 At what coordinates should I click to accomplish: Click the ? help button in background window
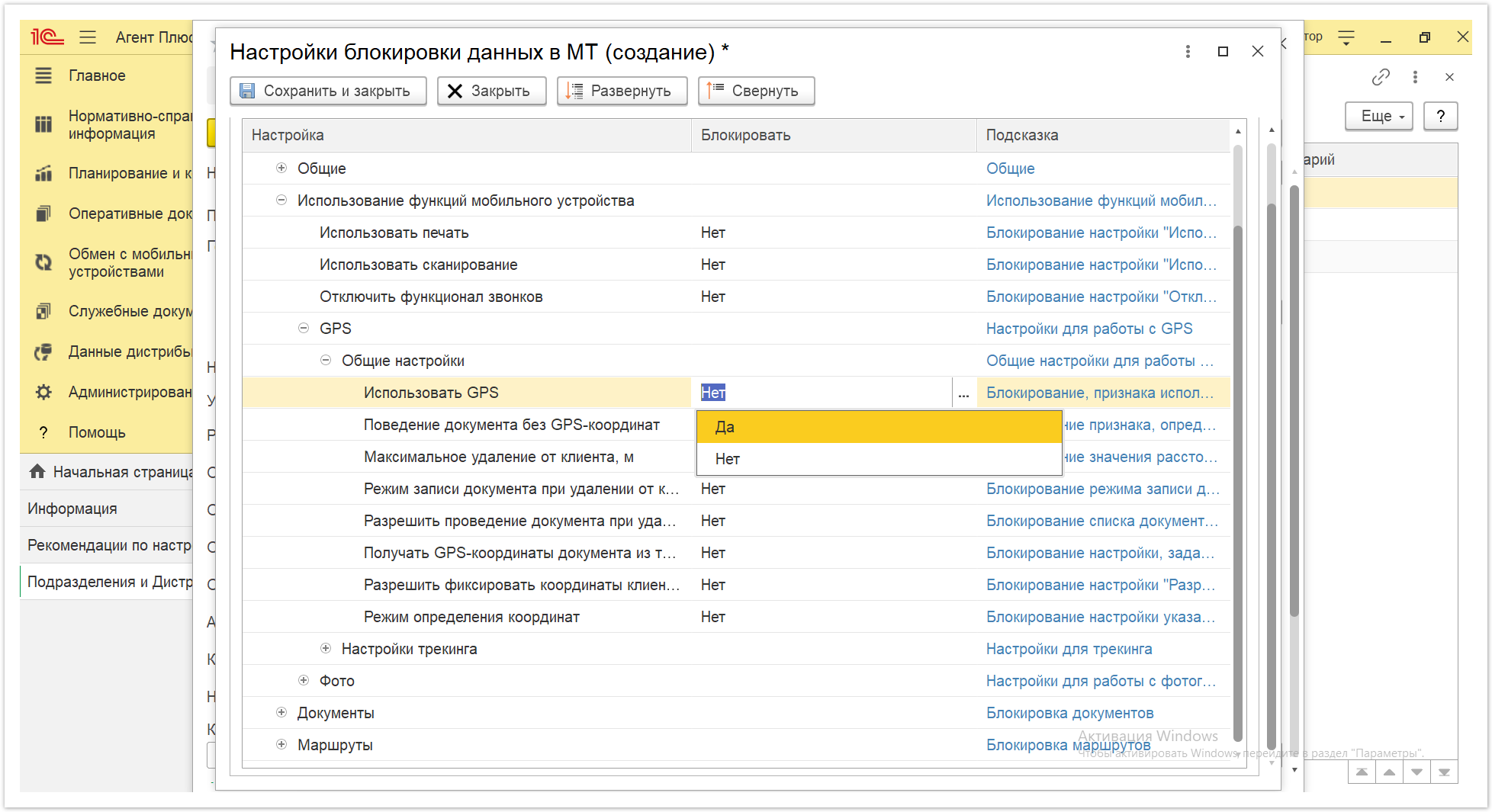[x=1440, y=116]
